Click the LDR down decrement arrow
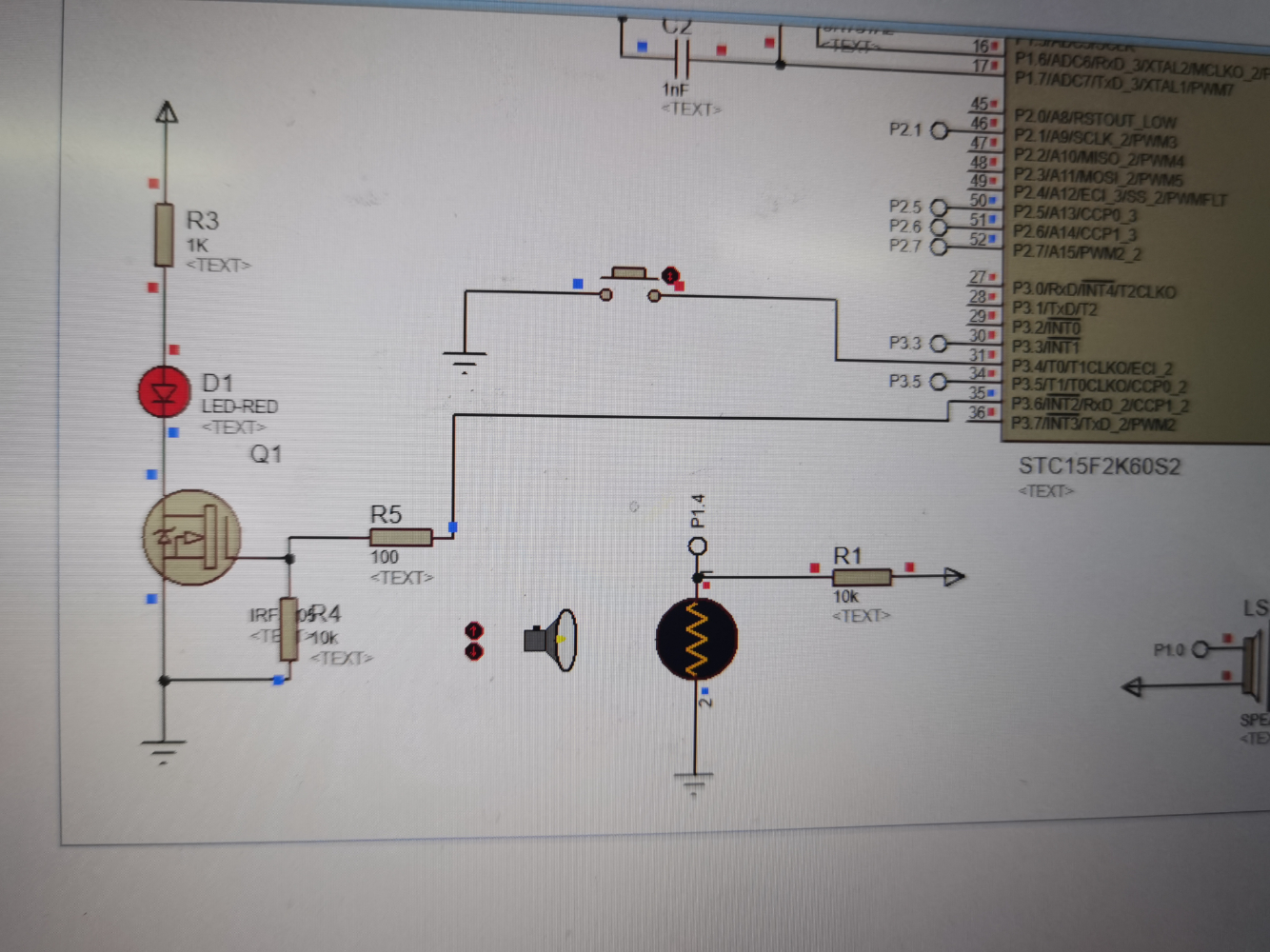The width and height of the screenshot is (1270, 952). click(x=474, y=651)
